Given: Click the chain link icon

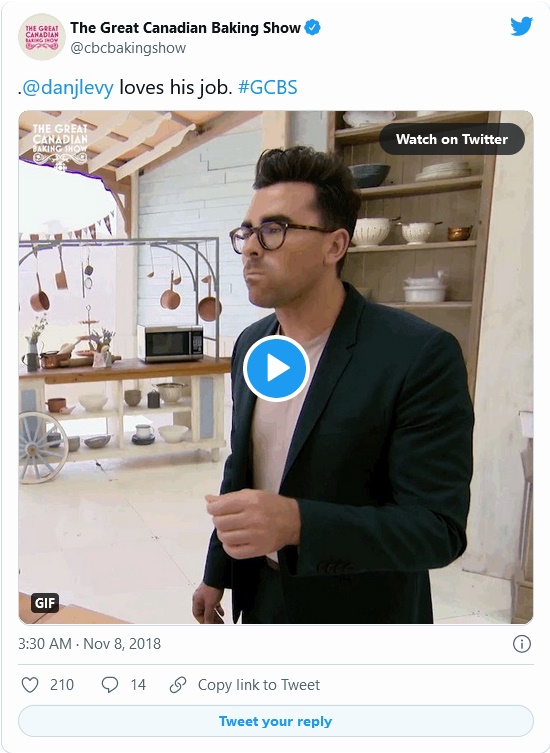Looking at the screenshot, I should coord(178,684).
